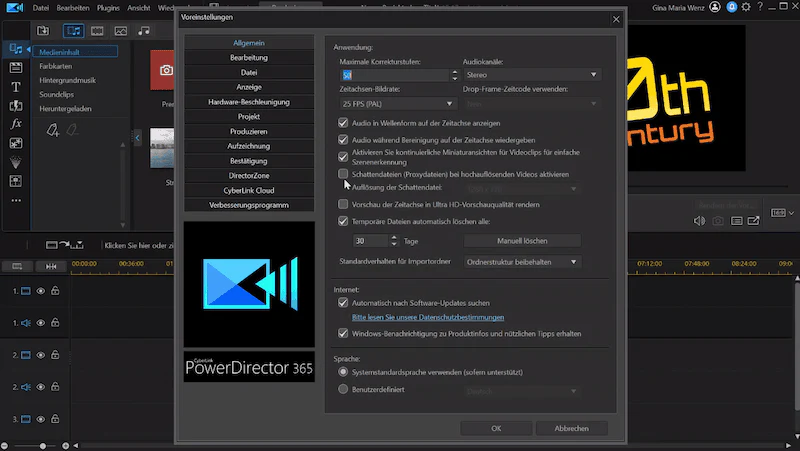Toggle Audio während Bereinigung checkbox
Screen dimensions: 800x451
(x=343, y=139)
